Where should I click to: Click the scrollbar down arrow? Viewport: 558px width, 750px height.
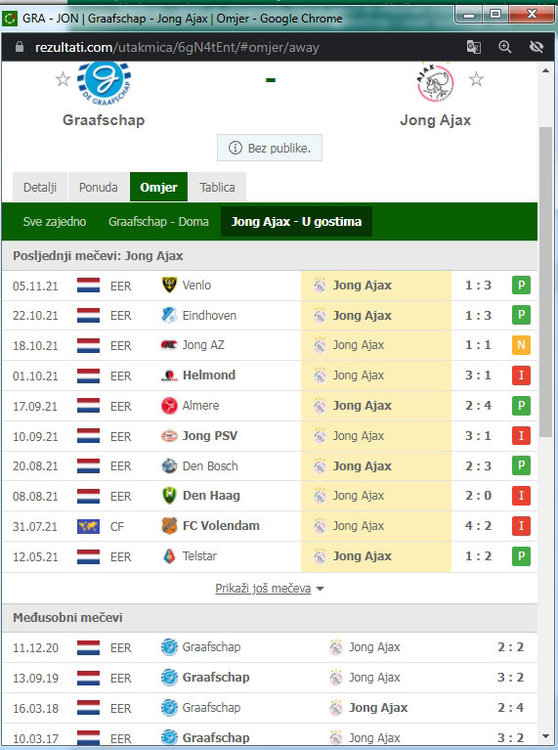[546, 736]
